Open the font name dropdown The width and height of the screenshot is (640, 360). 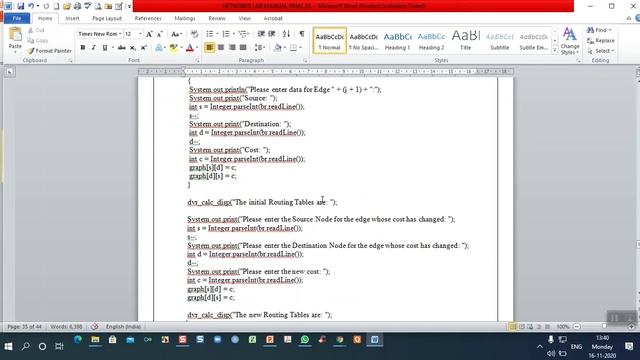point(120,34)
